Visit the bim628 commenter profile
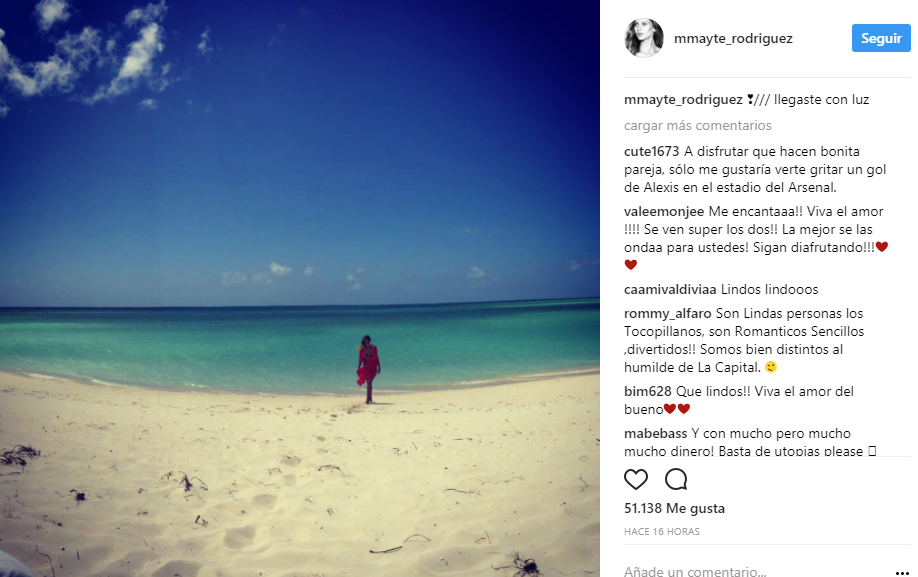This screenshot has width=918, height=577. (648, 391)
